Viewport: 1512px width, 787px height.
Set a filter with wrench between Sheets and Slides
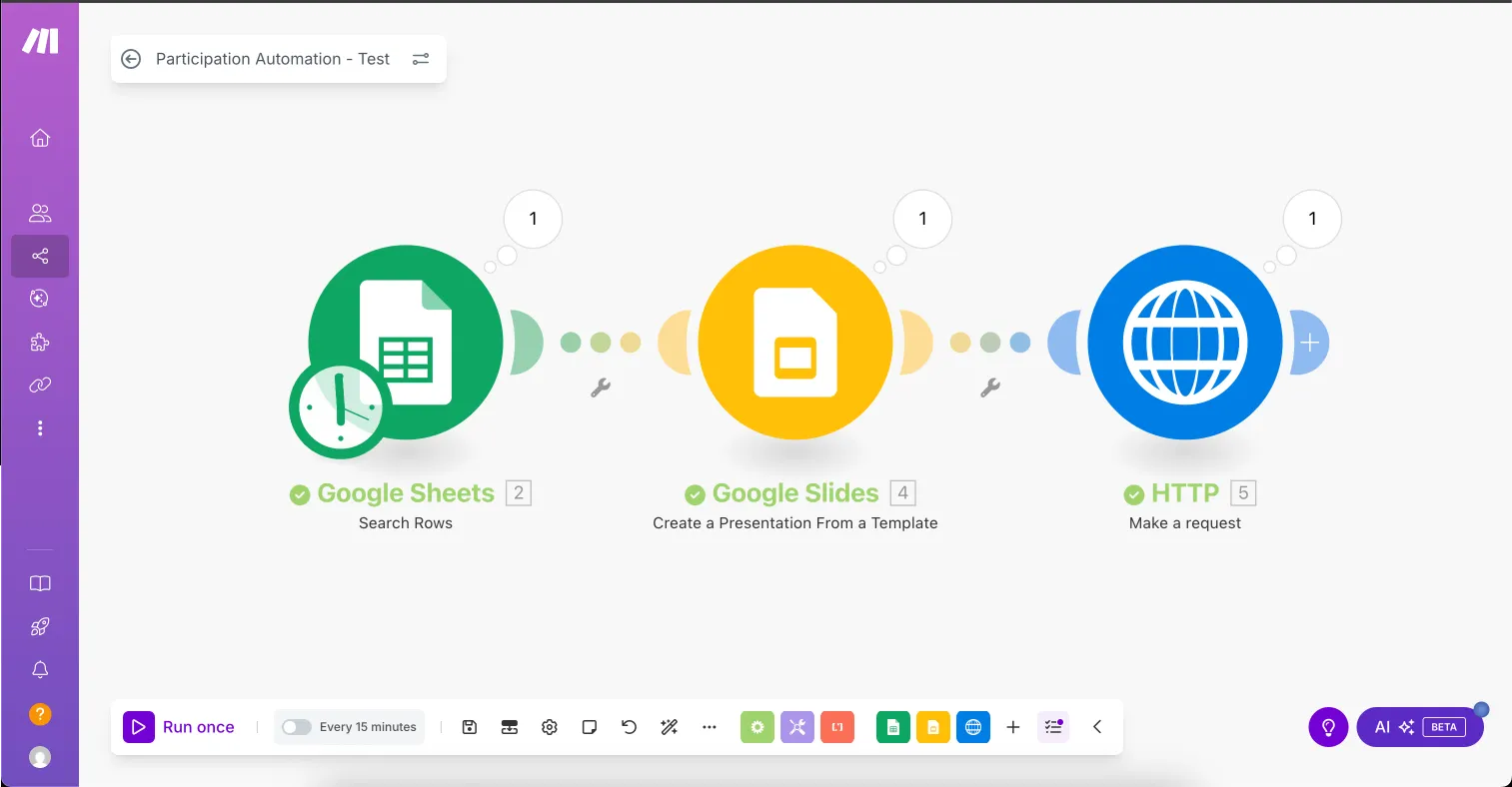tap(601, 388)
